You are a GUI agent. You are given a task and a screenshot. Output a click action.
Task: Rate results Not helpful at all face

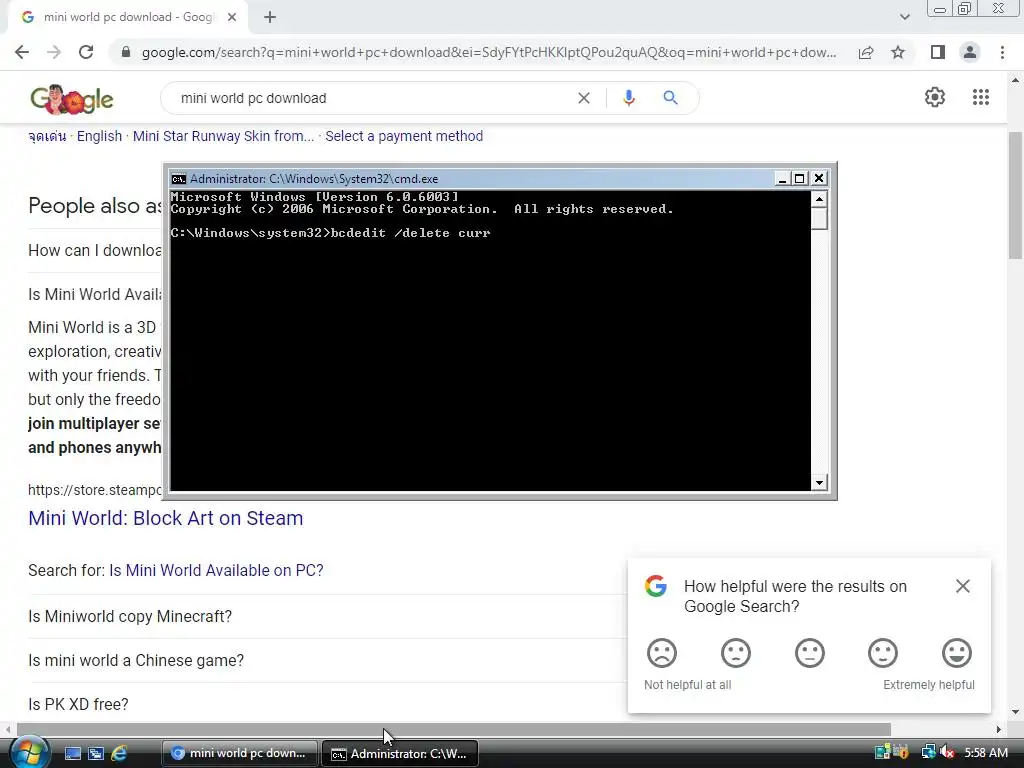(x=662, y=653)
